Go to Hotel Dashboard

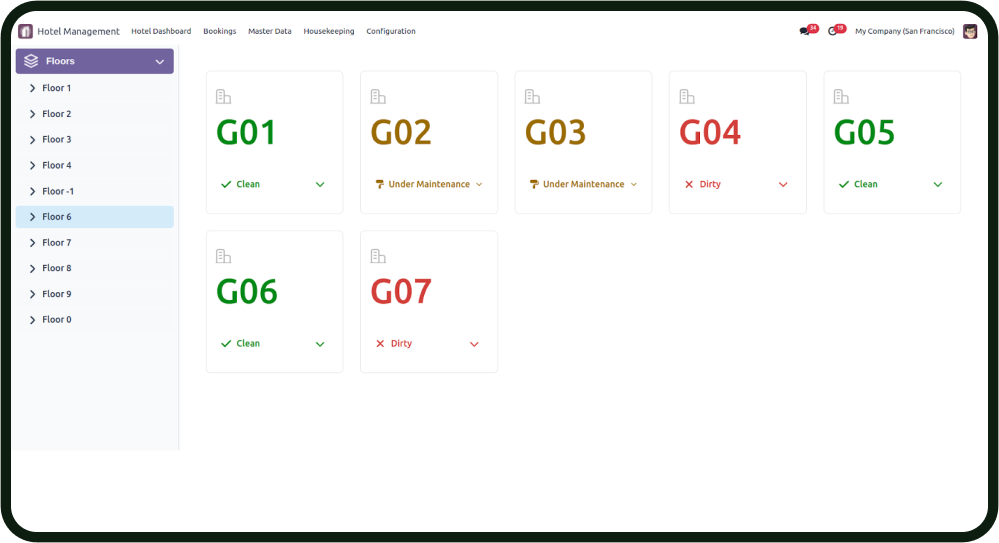161,31
